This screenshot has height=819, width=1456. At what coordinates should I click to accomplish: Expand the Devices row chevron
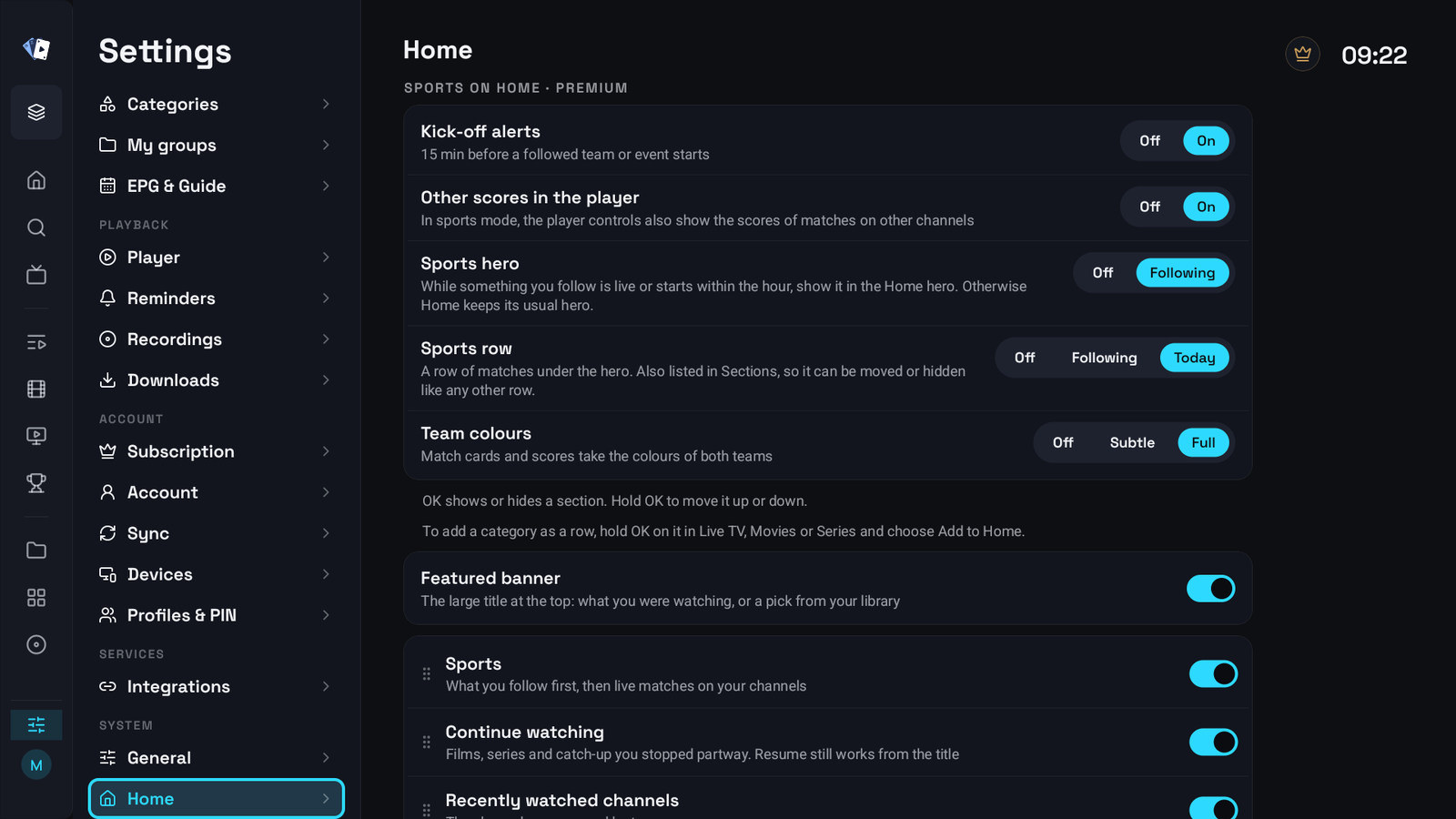coord(326,574)
